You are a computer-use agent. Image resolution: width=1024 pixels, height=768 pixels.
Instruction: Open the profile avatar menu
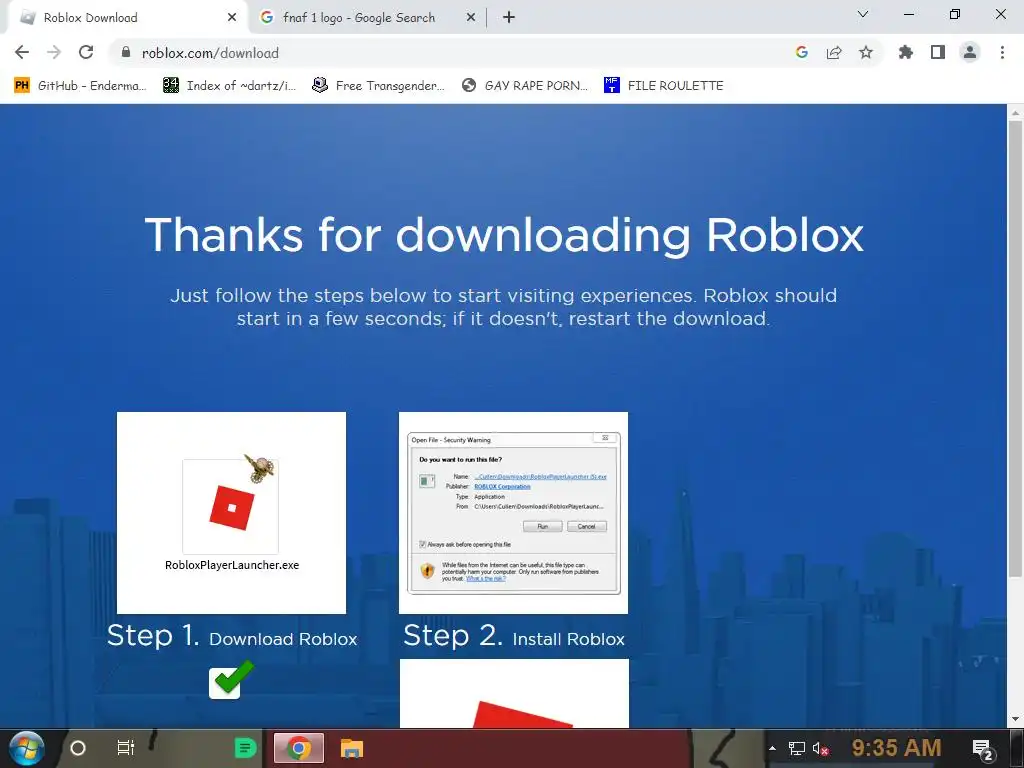click(970, 52)
